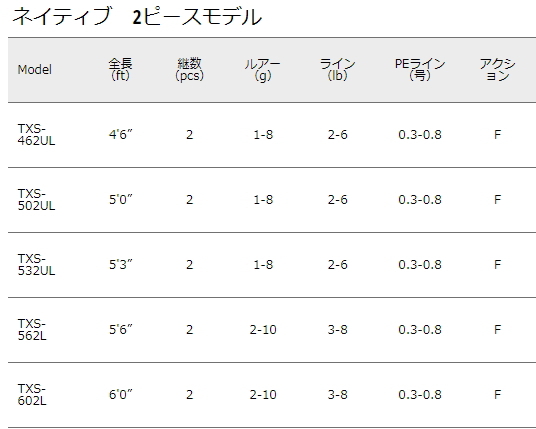Image resolution: width=536 pixels, height=429 pixels.
Task: Select the TXS-462UL model row
Action: click(x=272, y=135)
